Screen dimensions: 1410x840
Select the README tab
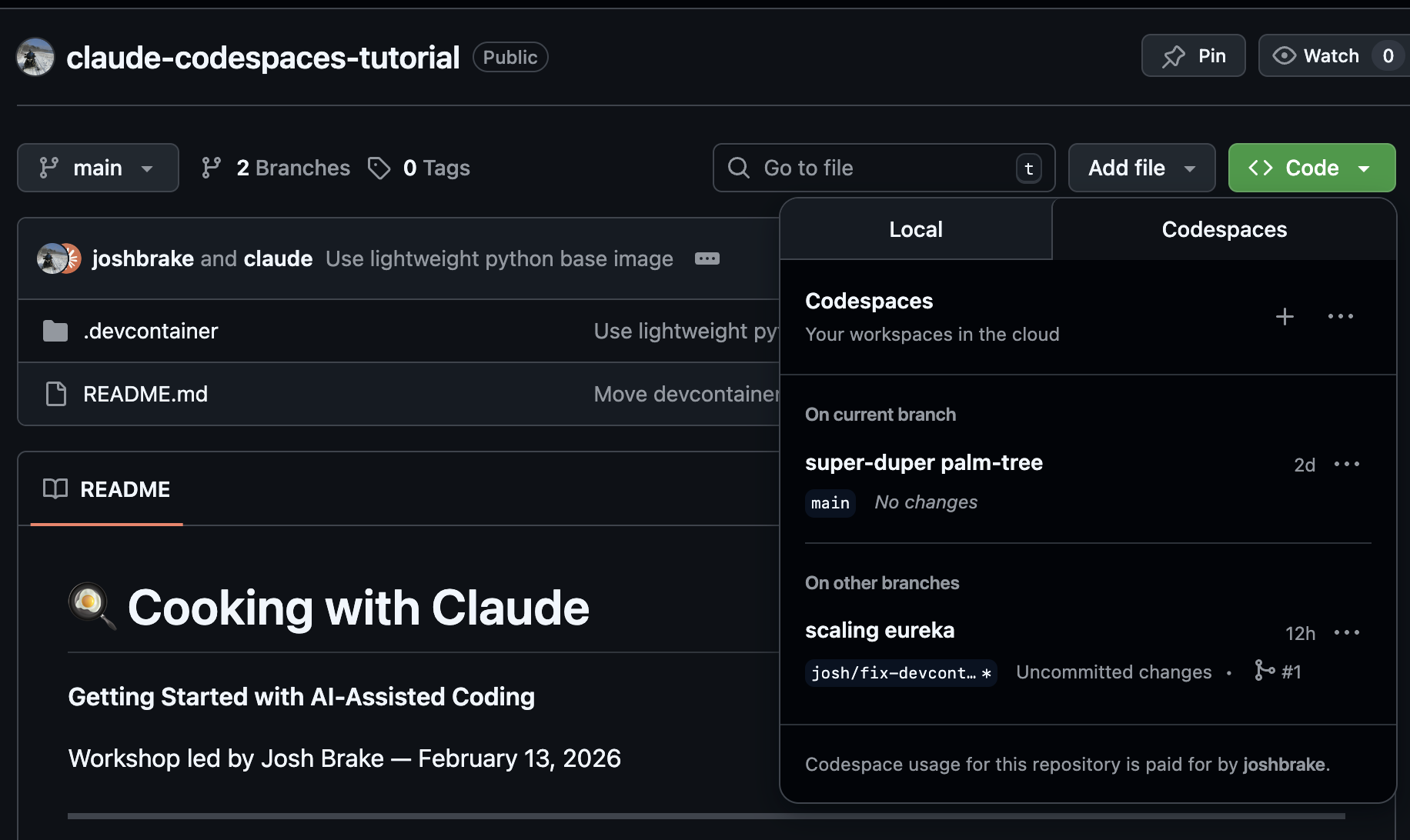tap(107, 489)
